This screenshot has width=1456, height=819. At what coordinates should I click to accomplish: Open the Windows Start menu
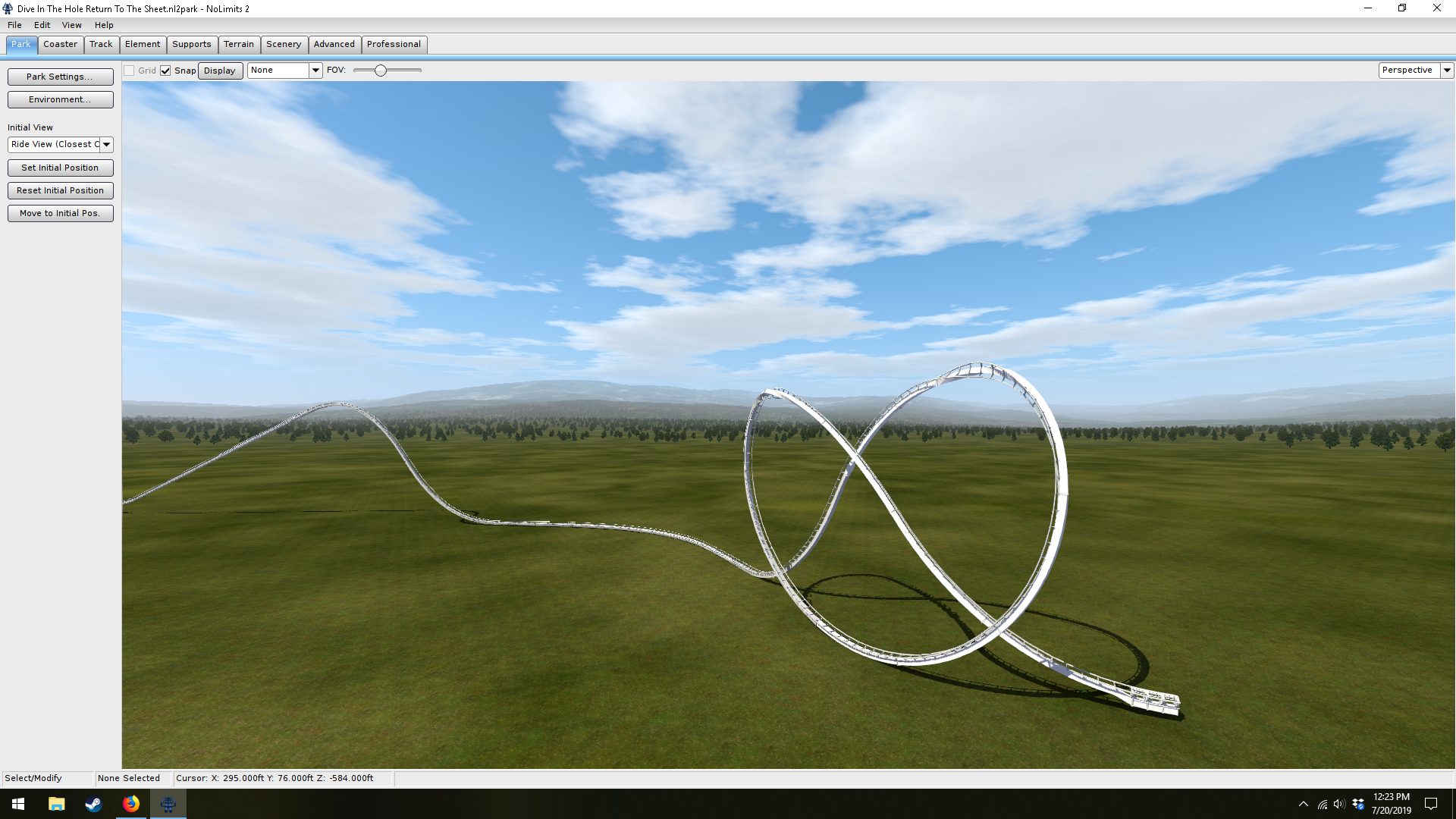(18, 804)
